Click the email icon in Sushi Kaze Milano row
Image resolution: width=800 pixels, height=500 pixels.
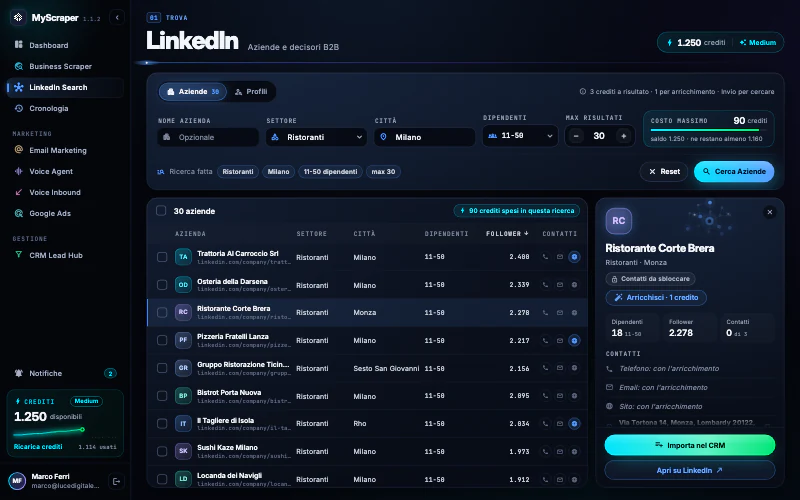pyautogui.click(x=560, y=451)
